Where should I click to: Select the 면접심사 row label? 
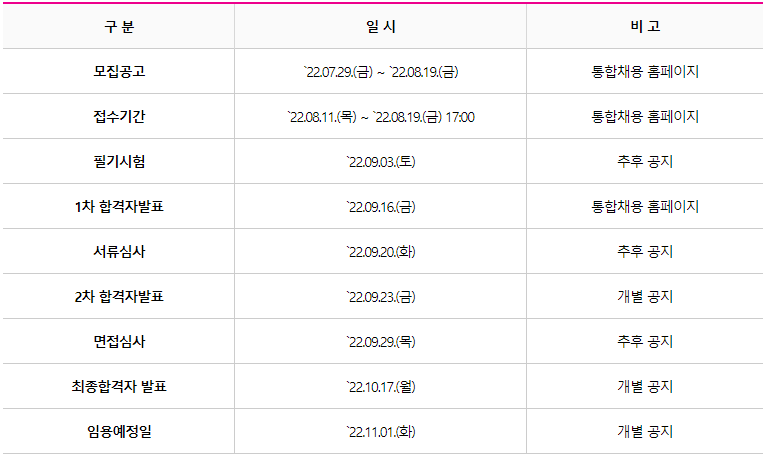119,342
